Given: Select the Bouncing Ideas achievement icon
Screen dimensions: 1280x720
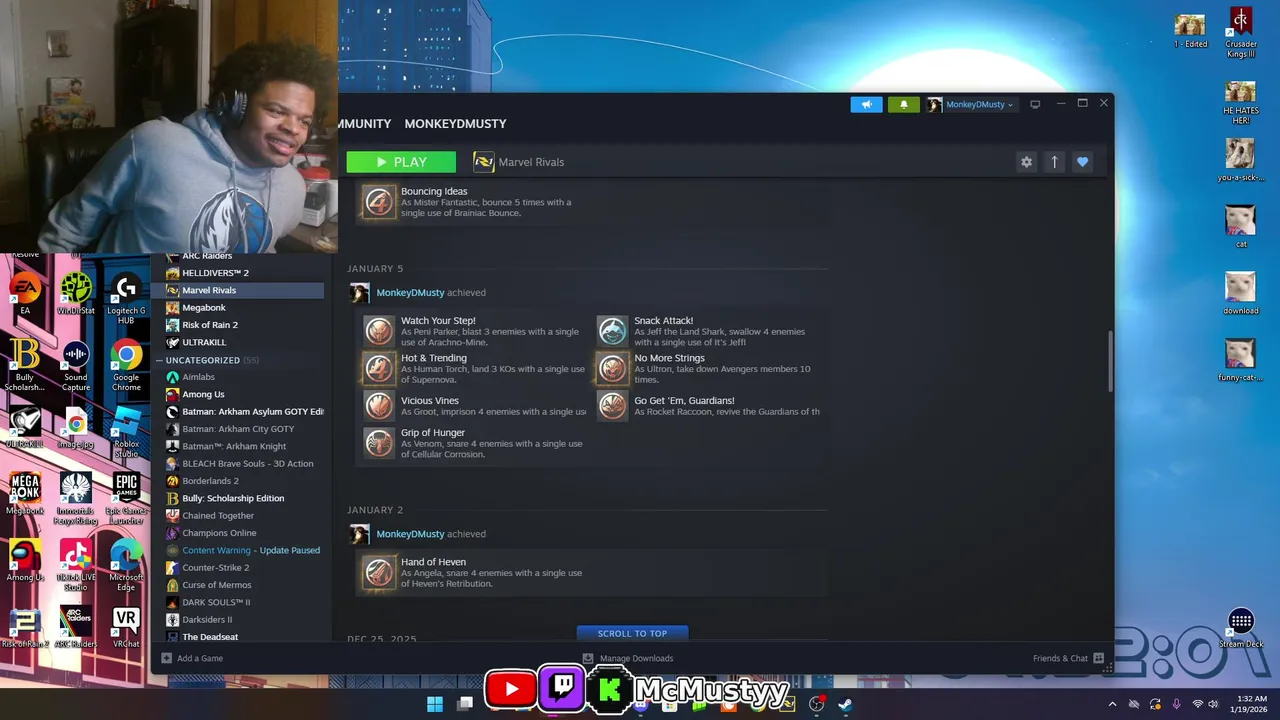Looking at the screenshot, I should 379,202.
